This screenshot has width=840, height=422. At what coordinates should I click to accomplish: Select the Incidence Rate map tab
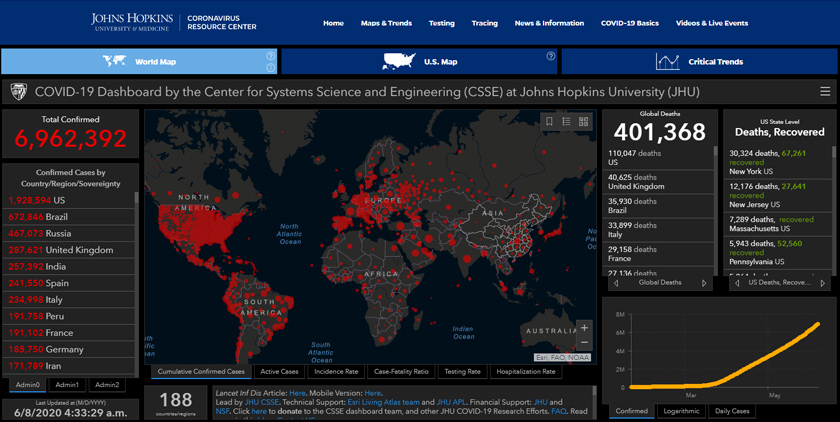[336, 371]
